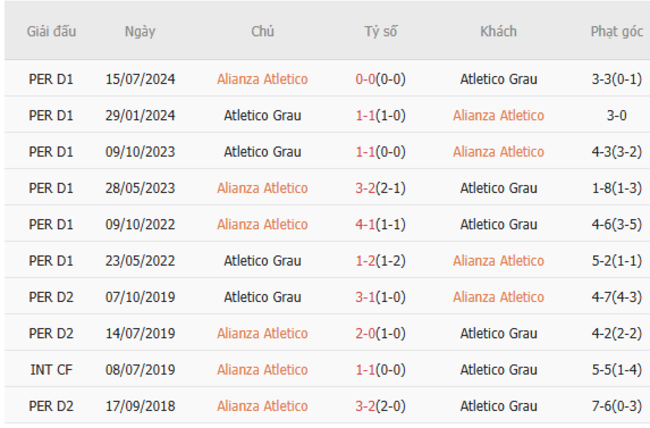Open away team Alianza Atletico on 07/10/2019
This screenshot has width=650, height=428.
(498, 297)
